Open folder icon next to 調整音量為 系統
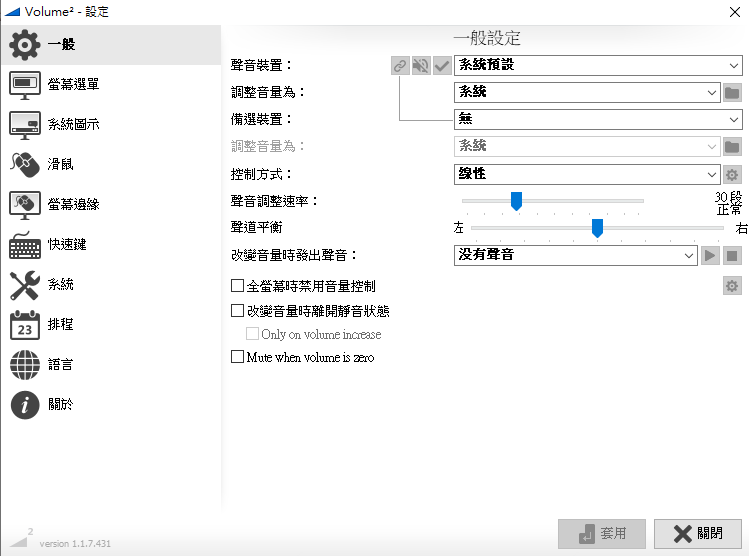Viewport: 749px width, 556px height. [732, 93]
